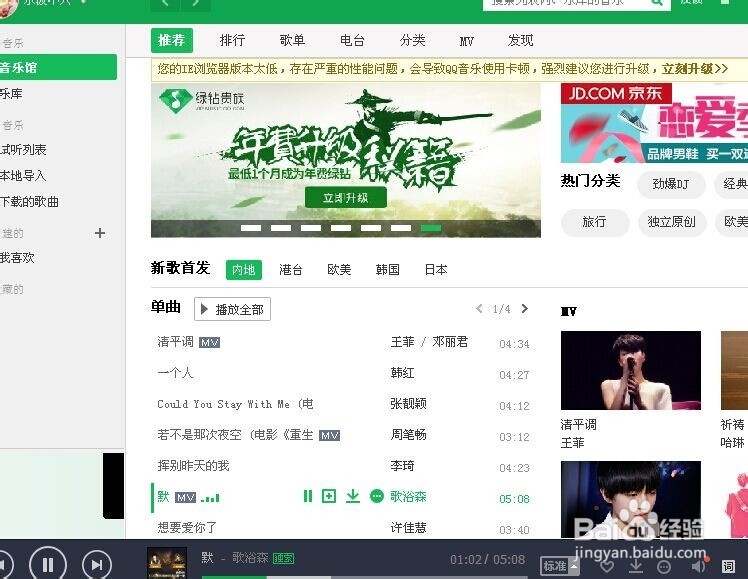Go to next page of 单曲 list

[x=525, y=309]
